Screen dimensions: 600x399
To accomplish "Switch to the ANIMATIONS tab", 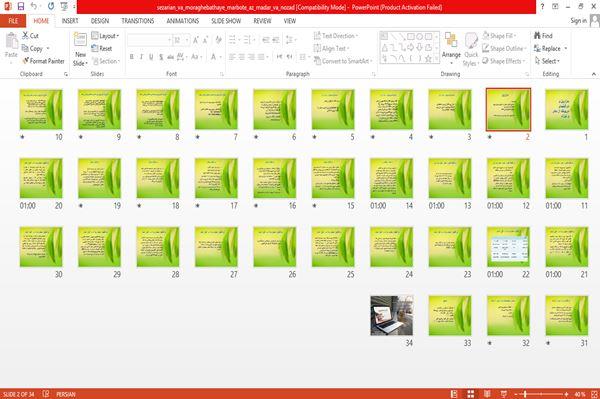I will click(x=183, y=21).
